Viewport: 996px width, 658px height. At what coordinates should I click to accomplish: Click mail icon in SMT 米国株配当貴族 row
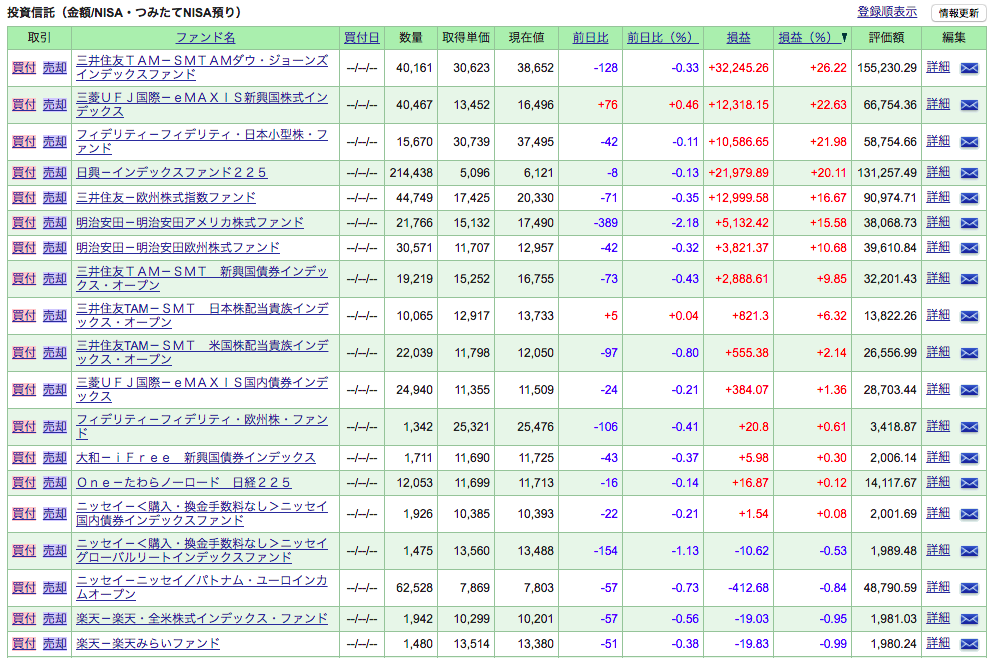point(969,353)
